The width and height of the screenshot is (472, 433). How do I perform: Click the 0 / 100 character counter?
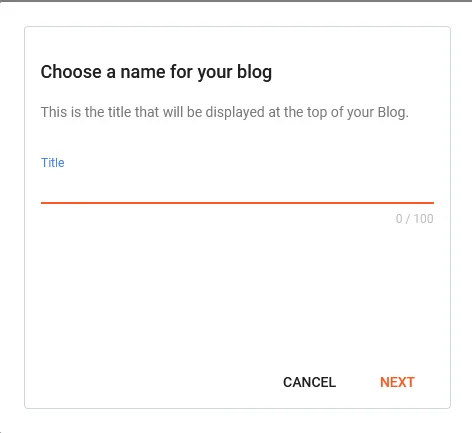click(415, 219)
